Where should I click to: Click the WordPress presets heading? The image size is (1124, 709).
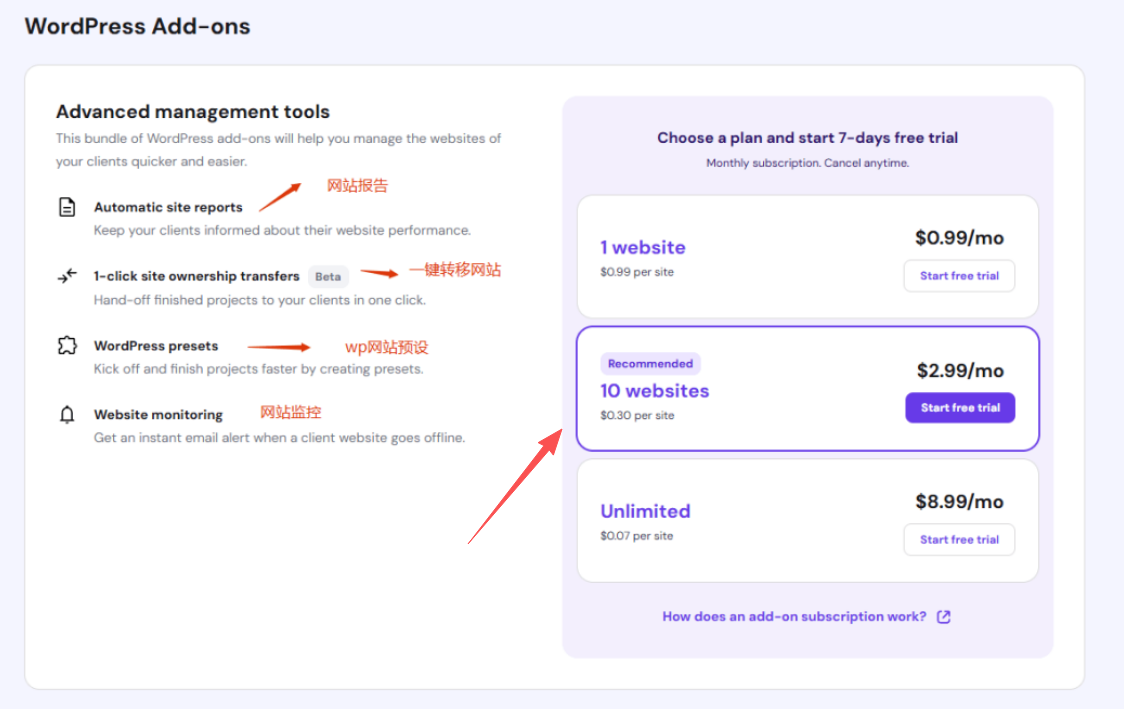coord(156,346)
